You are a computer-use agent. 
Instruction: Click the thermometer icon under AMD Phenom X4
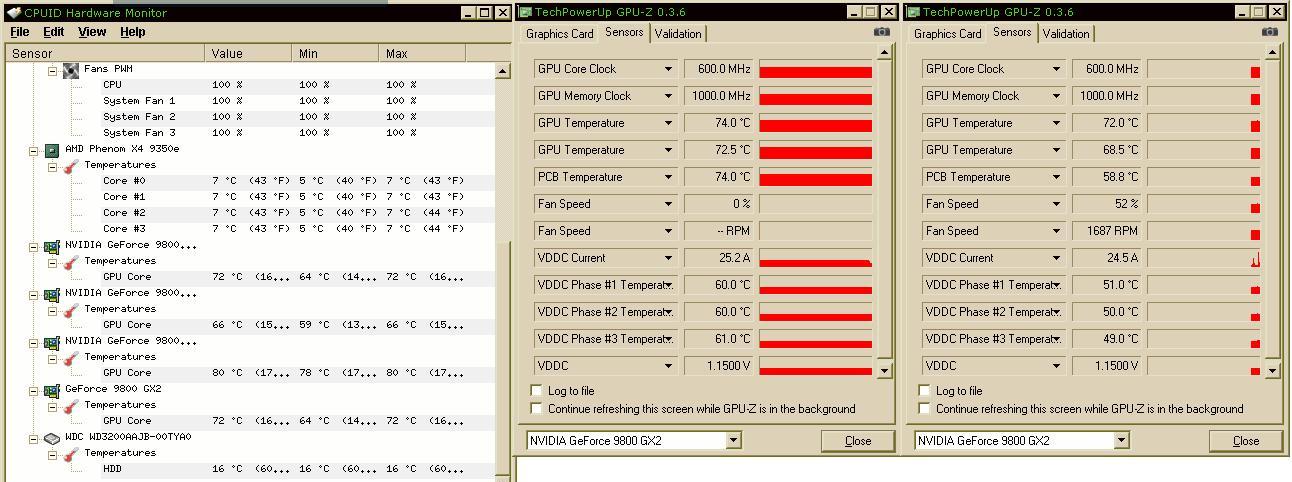click(71, 166)
